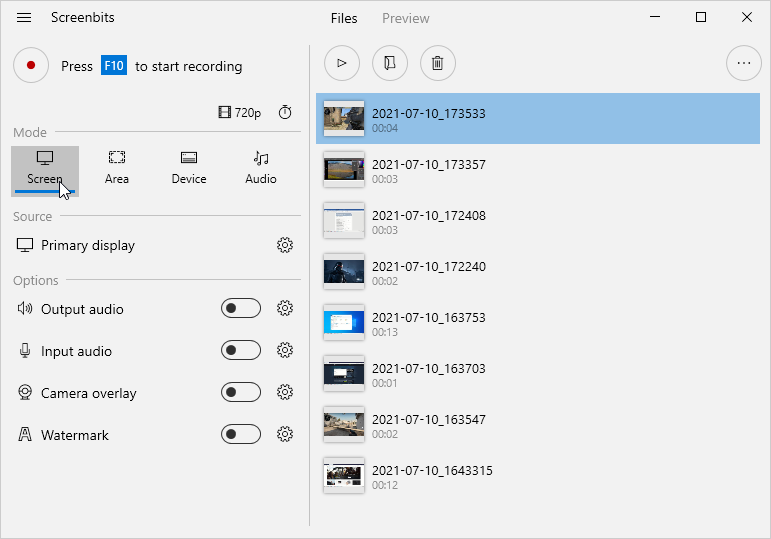Select Area recording mode
This screenshot has width=771, height=539.
117,168
